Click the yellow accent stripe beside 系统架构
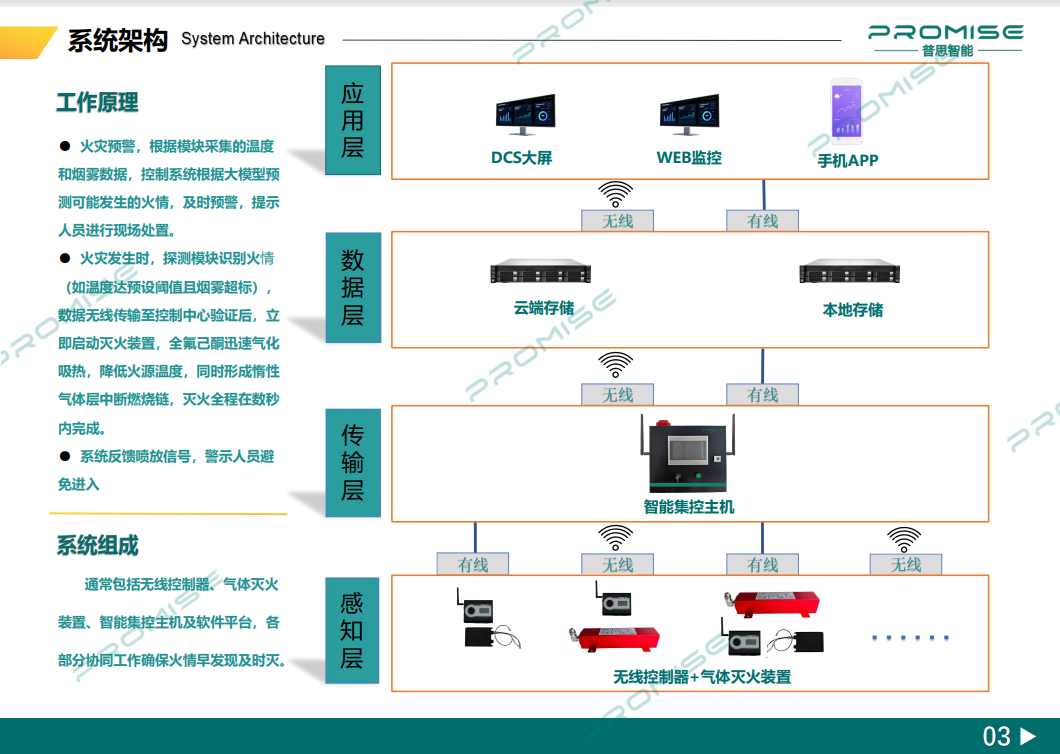1060x754 pixels. (x=30, y=40)
